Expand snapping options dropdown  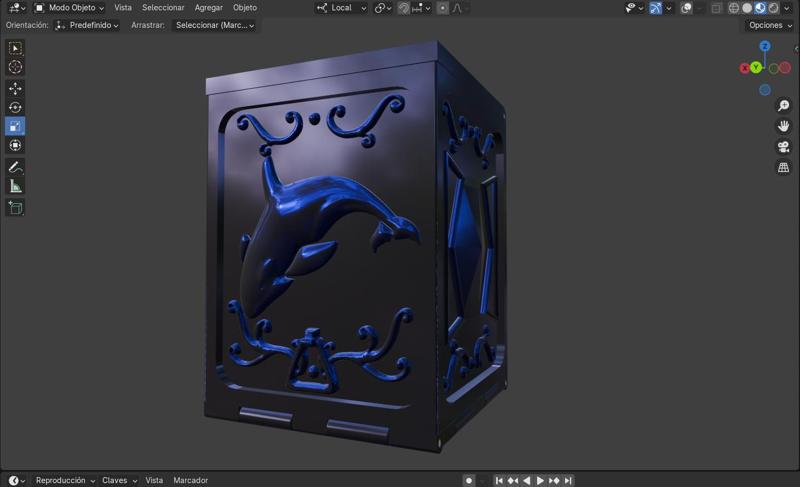pos(421,8)
